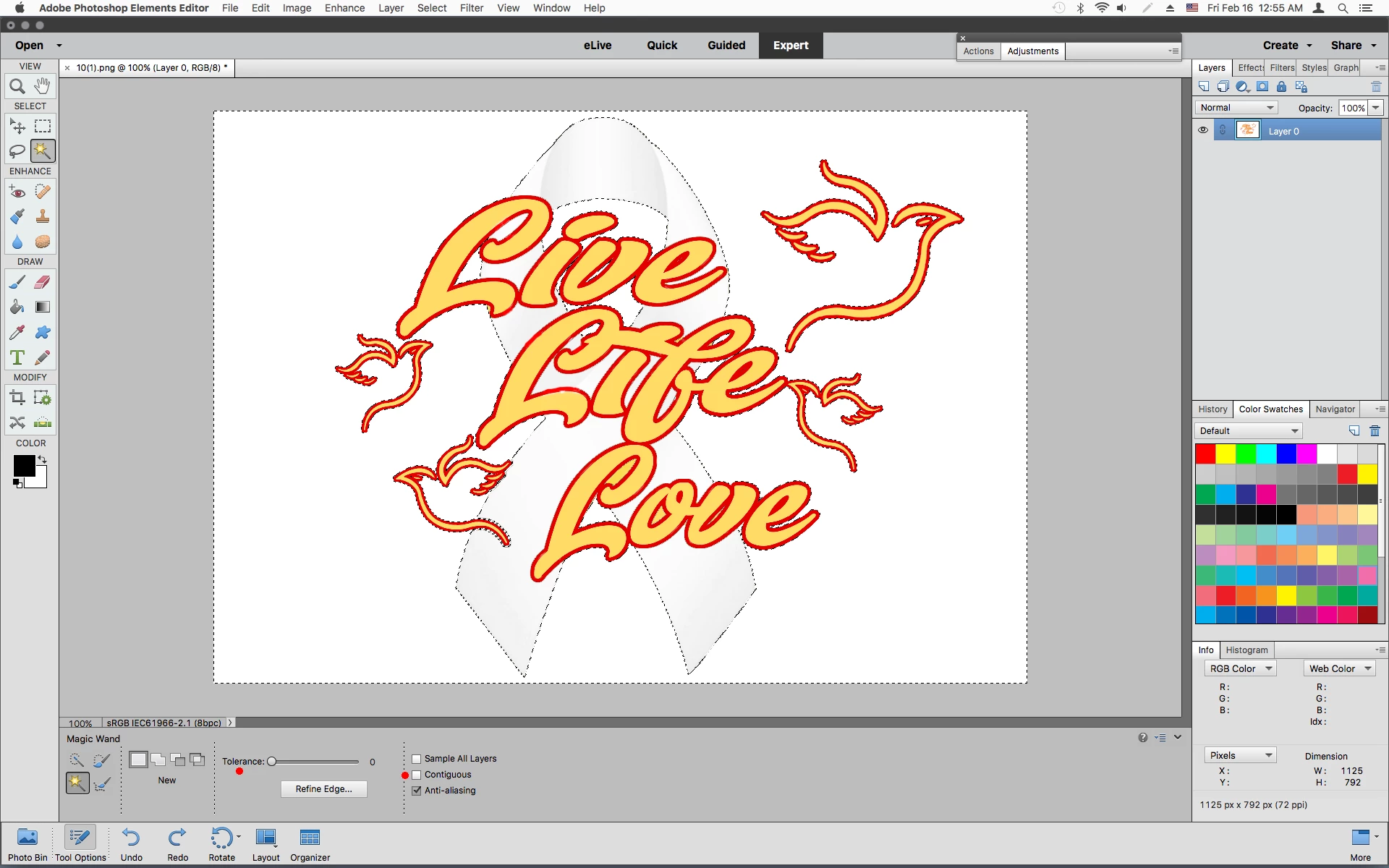Select the Crop tool
This screenshot has height=868, width=1389.
[x=17, y=398]
